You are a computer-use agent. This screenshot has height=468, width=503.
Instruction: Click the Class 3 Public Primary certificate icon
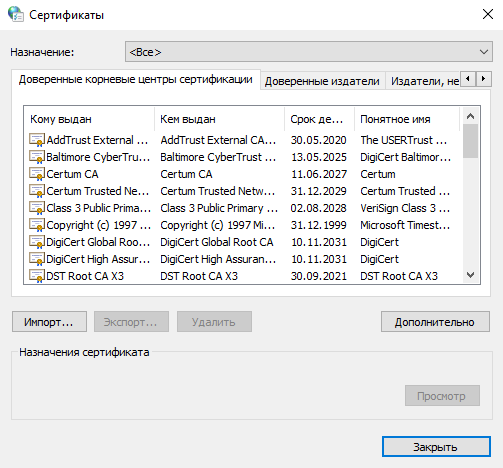pyautogui.click(x=37, y=208)
